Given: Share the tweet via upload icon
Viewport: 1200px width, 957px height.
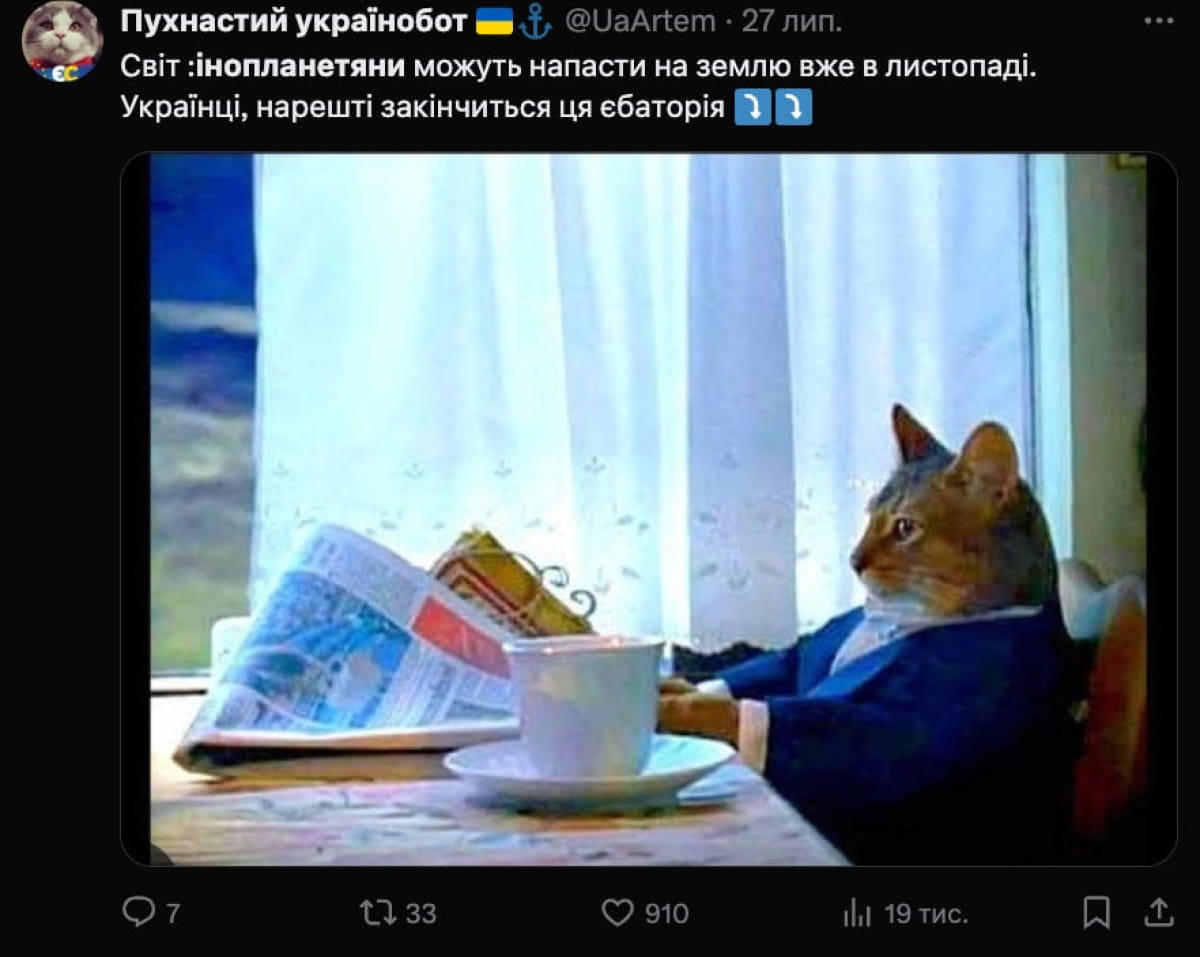Looking at the screenshot, I should 1158,912.
